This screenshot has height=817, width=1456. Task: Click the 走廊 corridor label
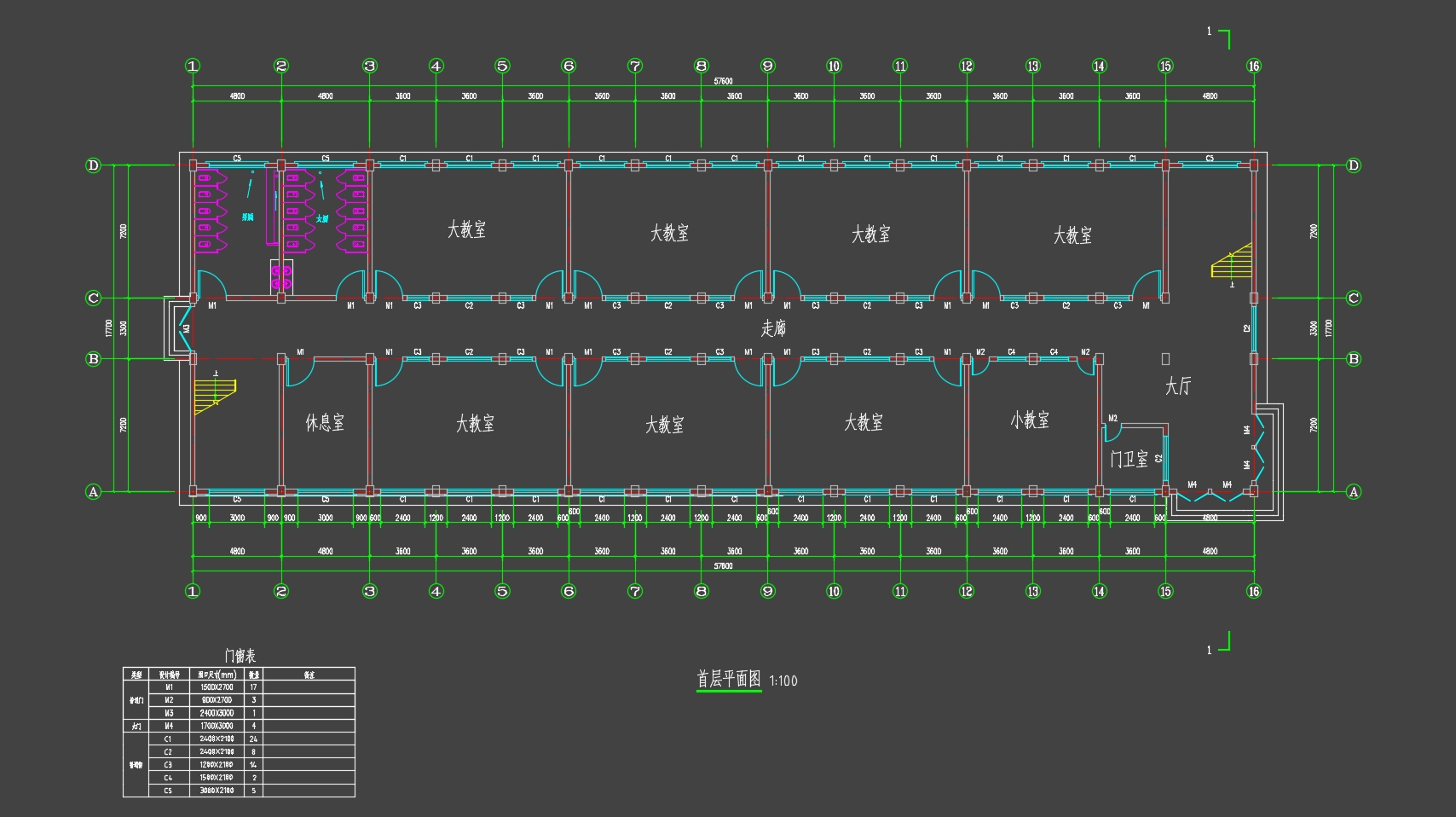point(773,329)
